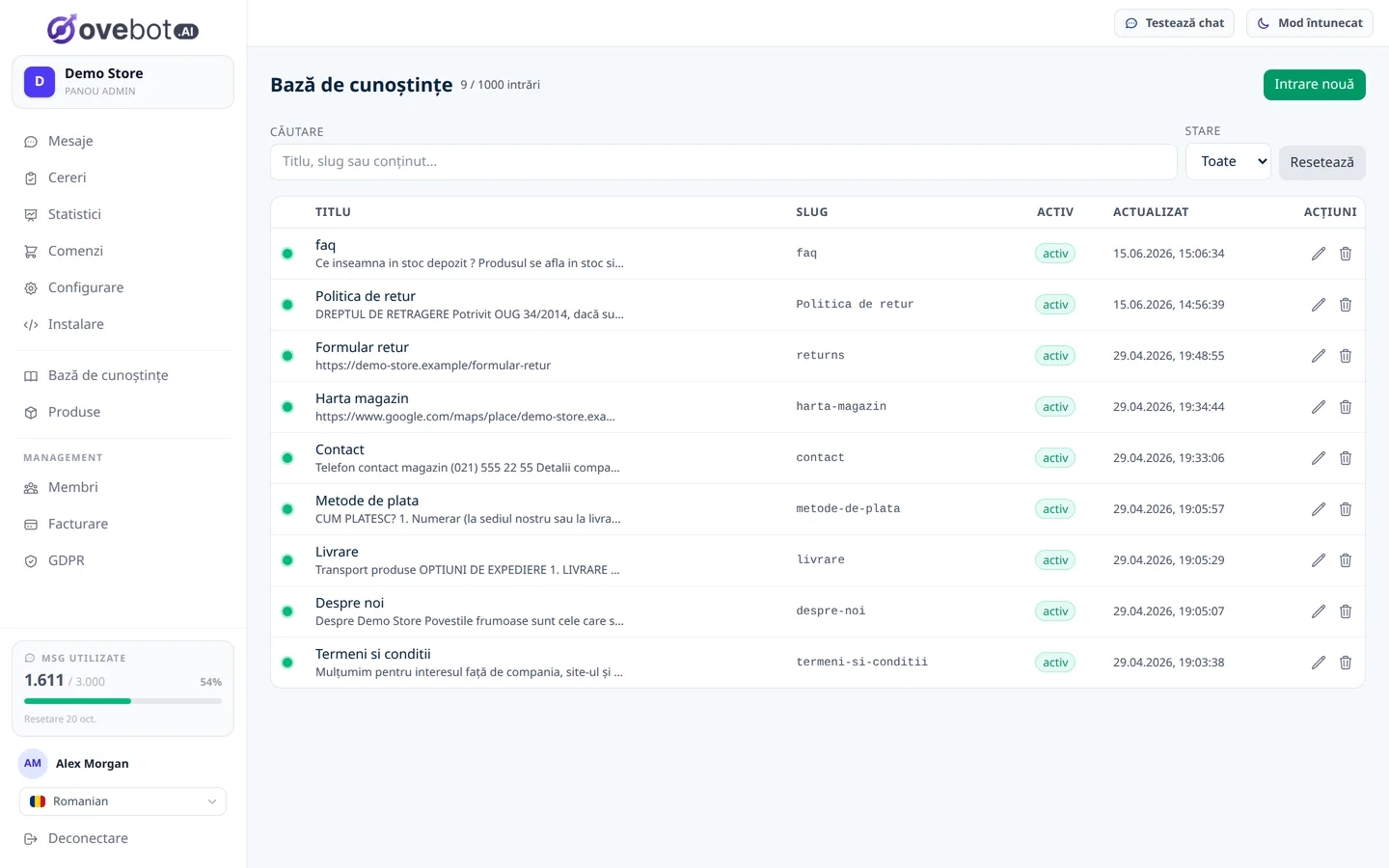Delete the faq entry using trash icon

click(1346, 254)
